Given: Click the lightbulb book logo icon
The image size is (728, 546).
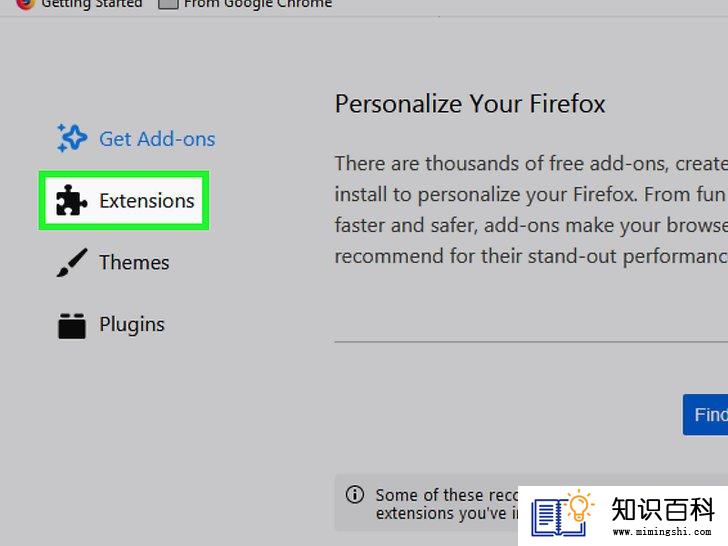Looking at the screenshot, I should pos(562,514).
